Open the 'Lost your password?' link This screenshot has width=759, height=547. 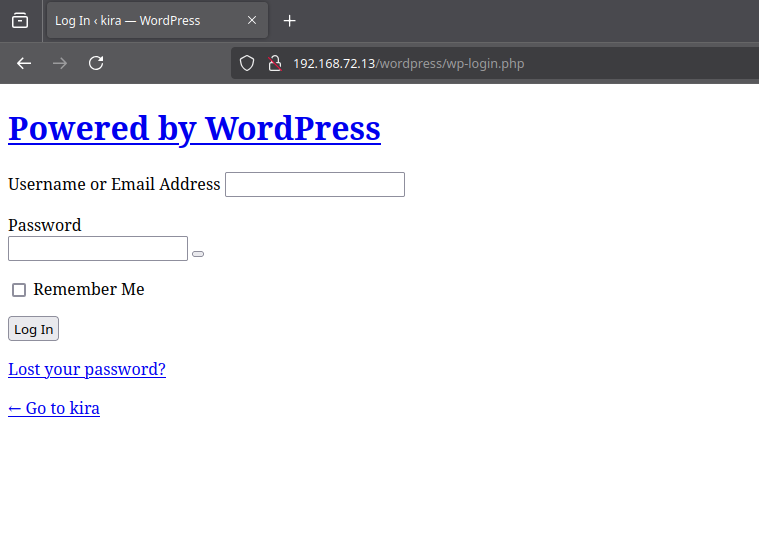pyautogui.click(x=87, y=369)
